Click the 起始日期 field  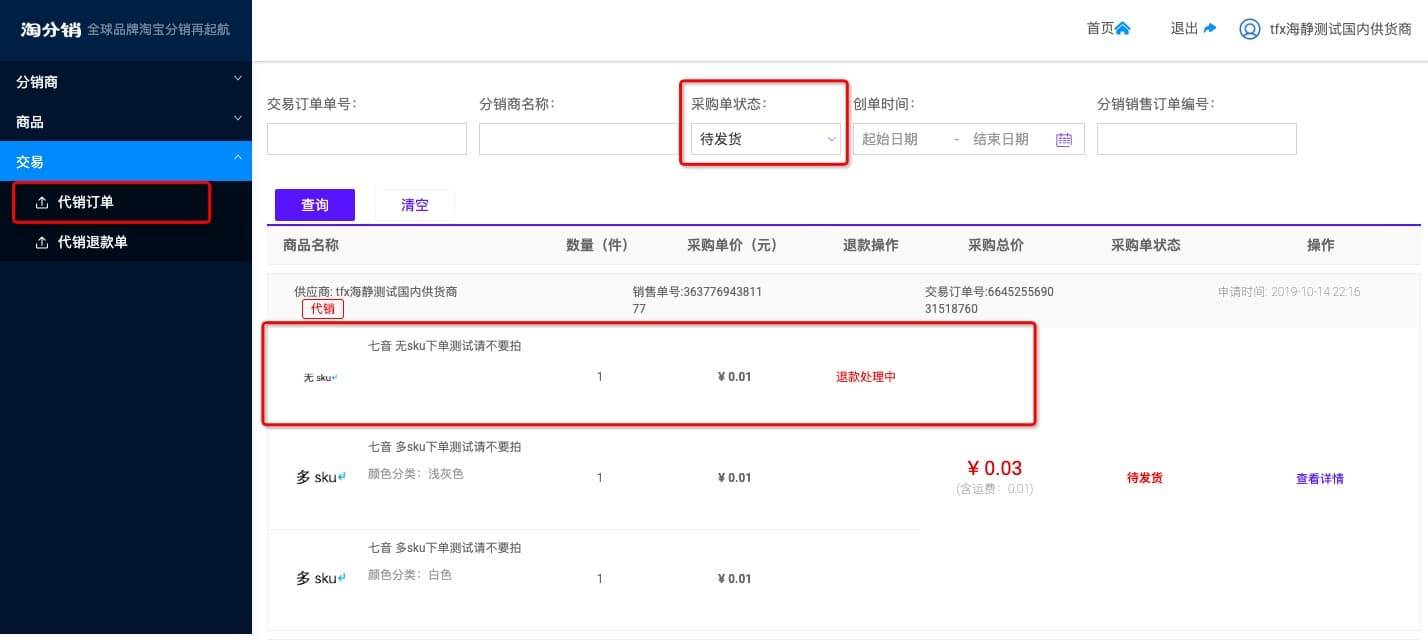(890, 140)
